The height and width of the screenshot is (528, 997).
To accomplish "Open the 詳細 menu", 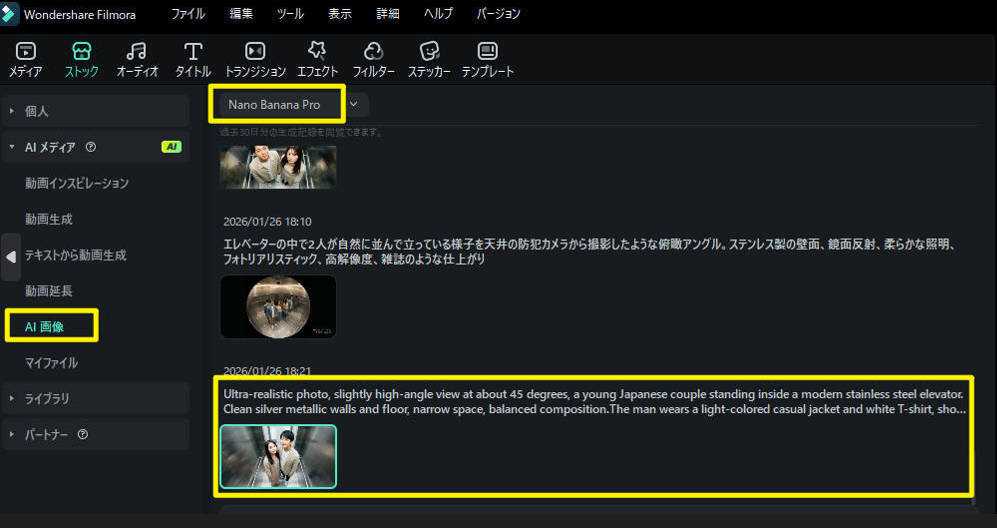I will pos(388,13).
